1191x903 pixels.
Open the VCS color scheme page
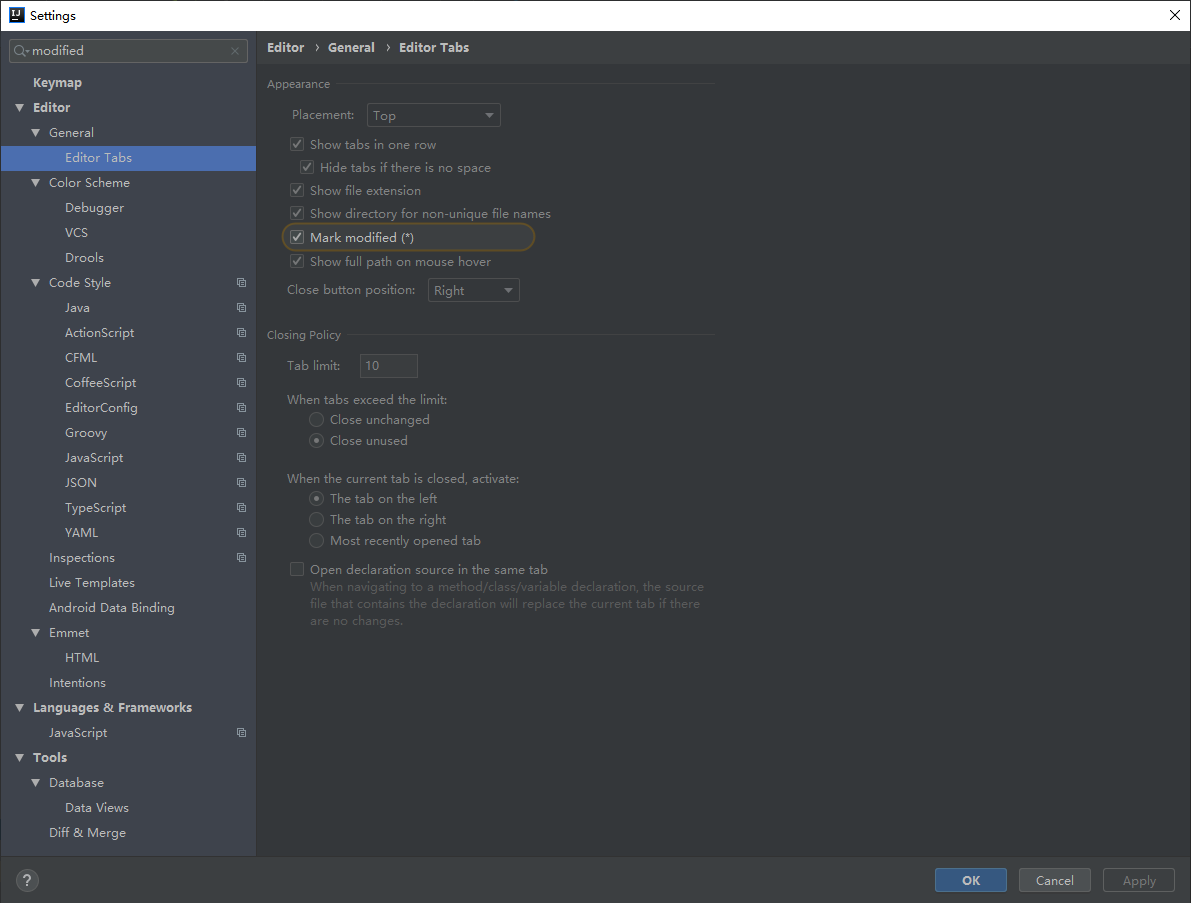coord(76,232)
